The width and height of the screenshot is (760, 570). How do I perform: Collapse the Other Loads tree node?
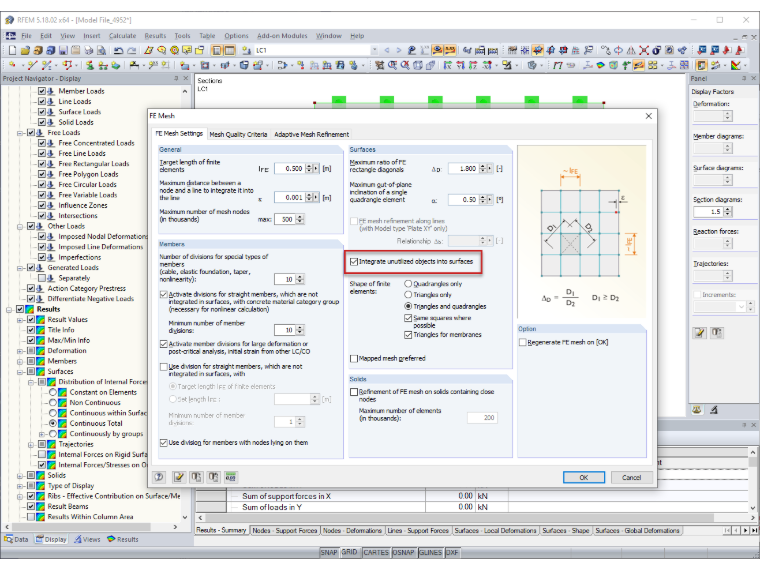pyautogui.click(x=20, y=226)
